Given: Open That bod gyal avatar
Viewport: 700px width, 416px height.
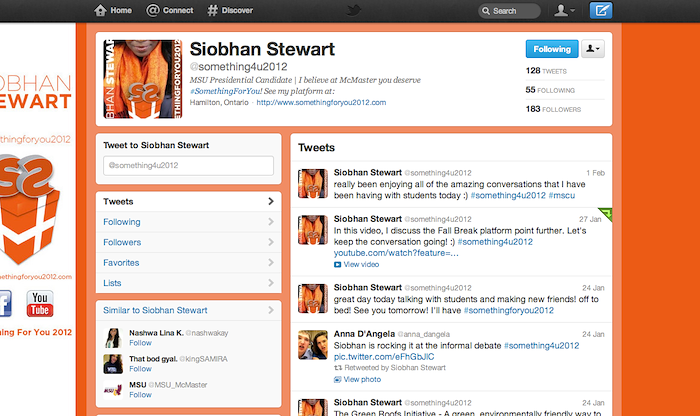Looking at the screenshot, I should pyautogui.click(x=113, y=364).
